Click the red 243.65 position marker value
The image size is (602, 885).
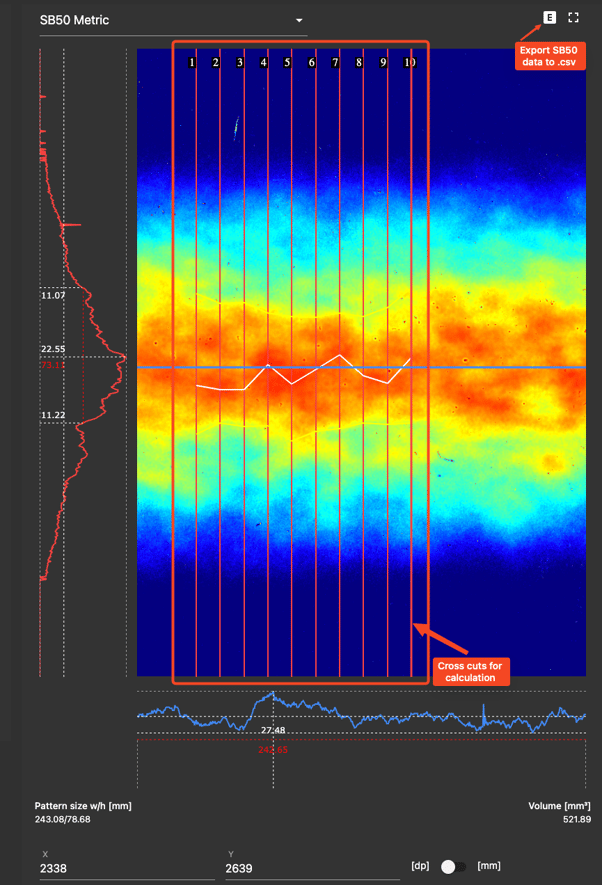pos(273,749)
